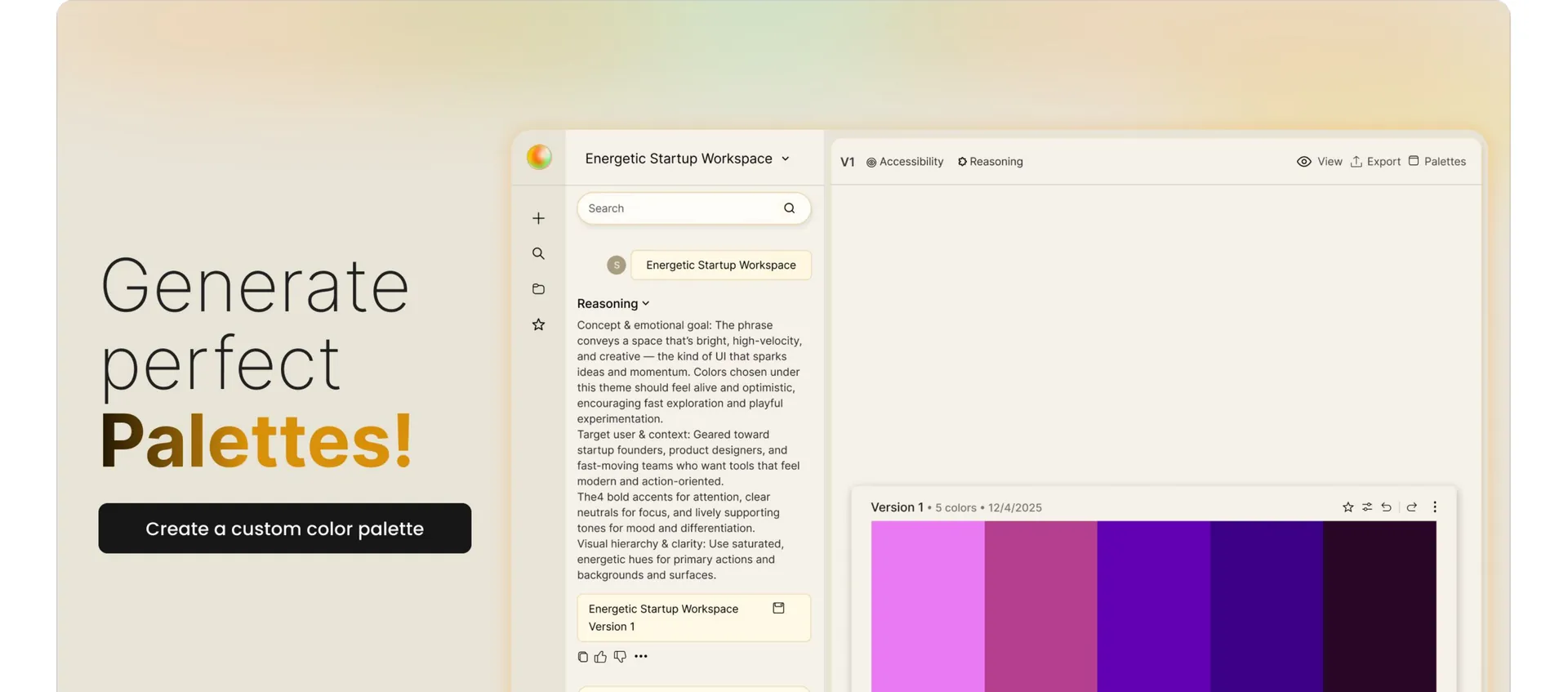Open the folder icon in the sidebar

[x=538, y=289]
